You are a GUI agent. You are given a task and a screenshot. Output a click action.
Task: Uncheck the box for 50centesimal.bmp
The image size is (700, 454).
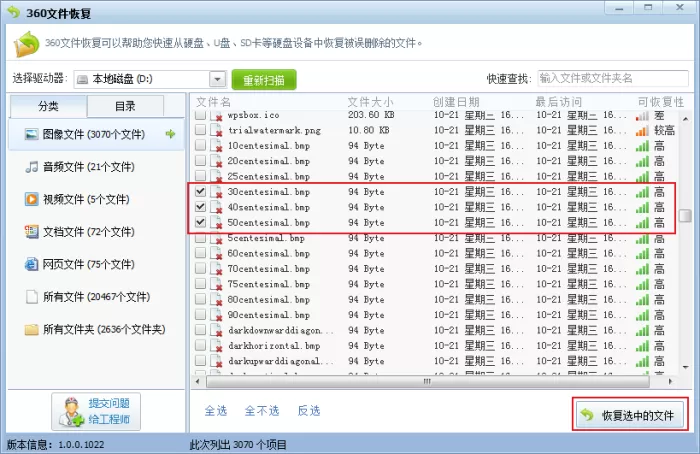[200, 221]
